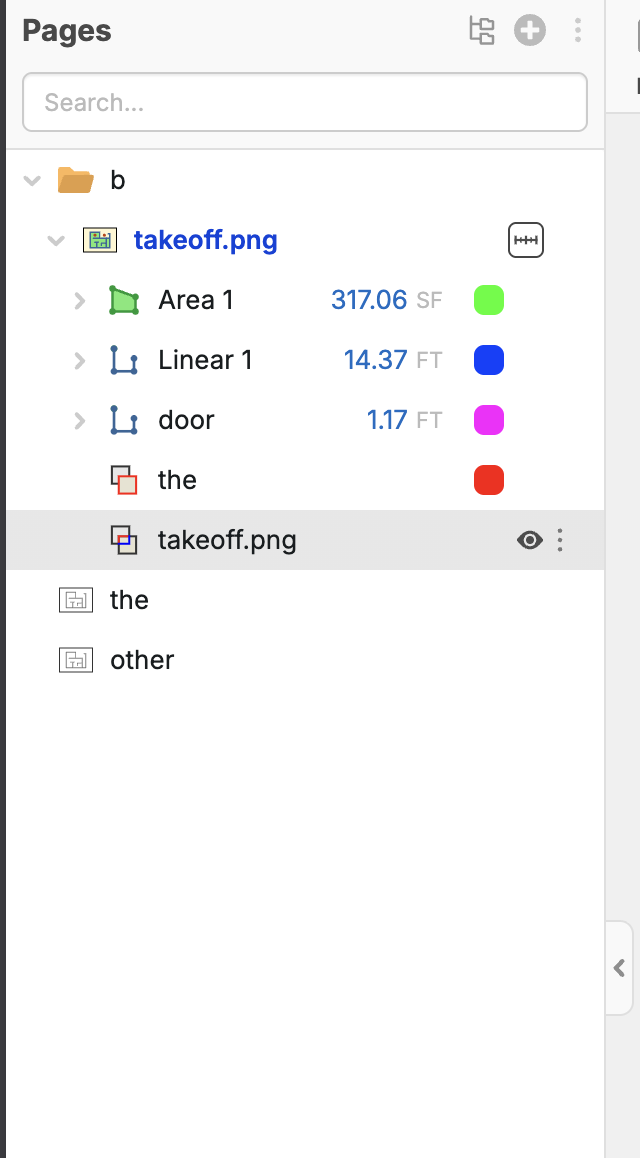Expand the Linear 1 item
Screen dimensions: 640x1158
pyautogui.click(x=80, y=360)
